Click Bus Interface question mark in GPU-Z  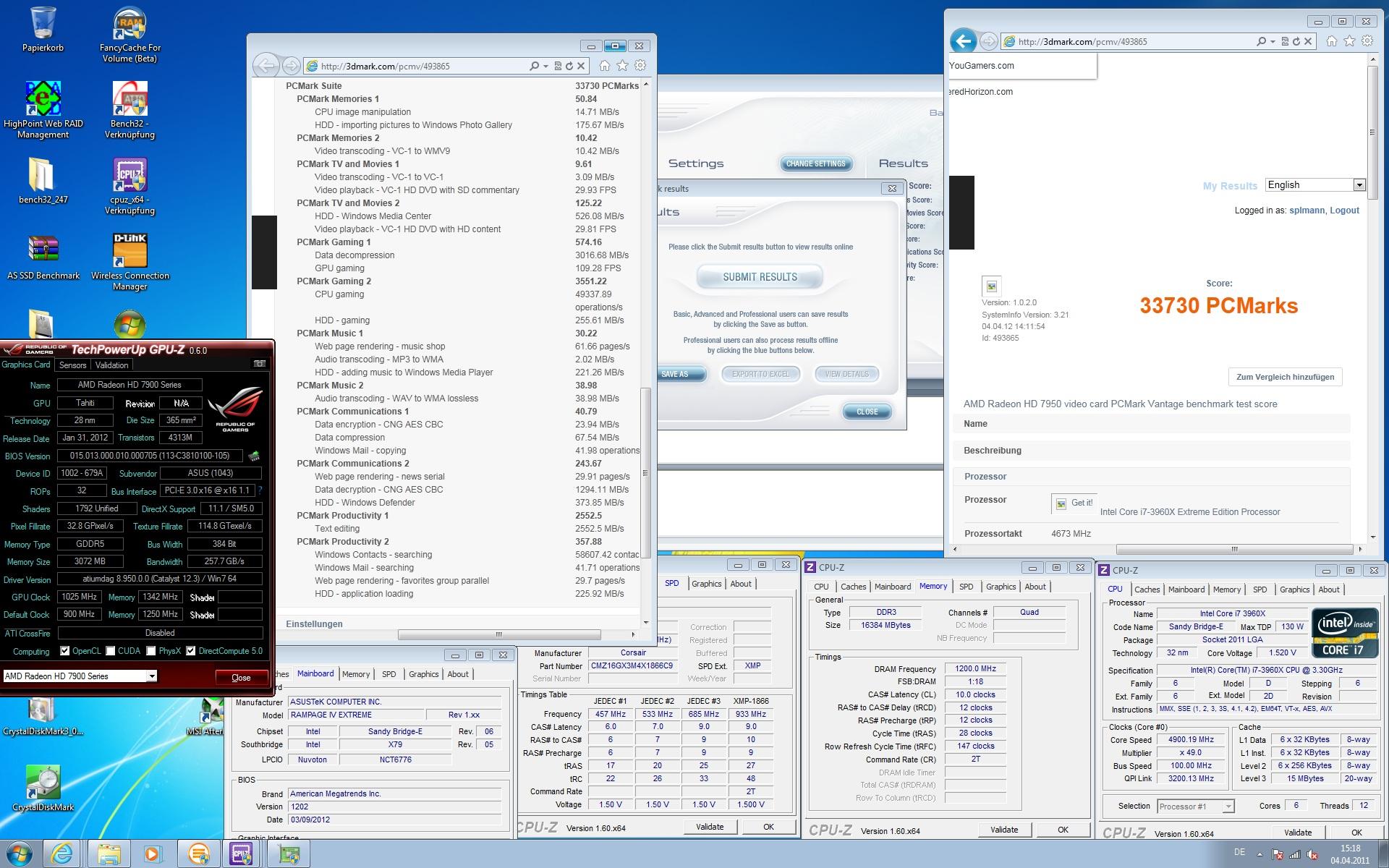click(260, 490)
